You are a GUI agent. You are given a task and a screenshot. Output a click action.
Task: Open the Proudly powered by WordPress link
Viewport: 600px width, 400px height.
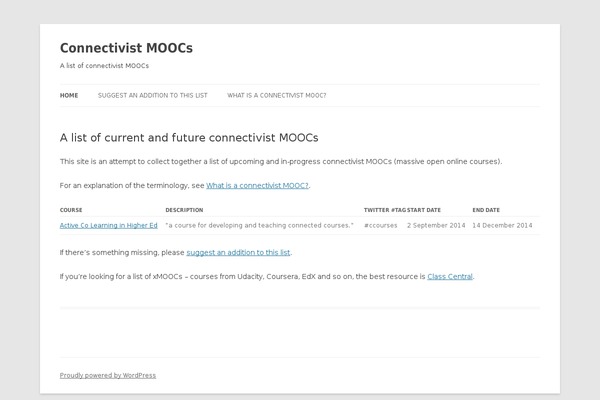[x=108, y=376]
